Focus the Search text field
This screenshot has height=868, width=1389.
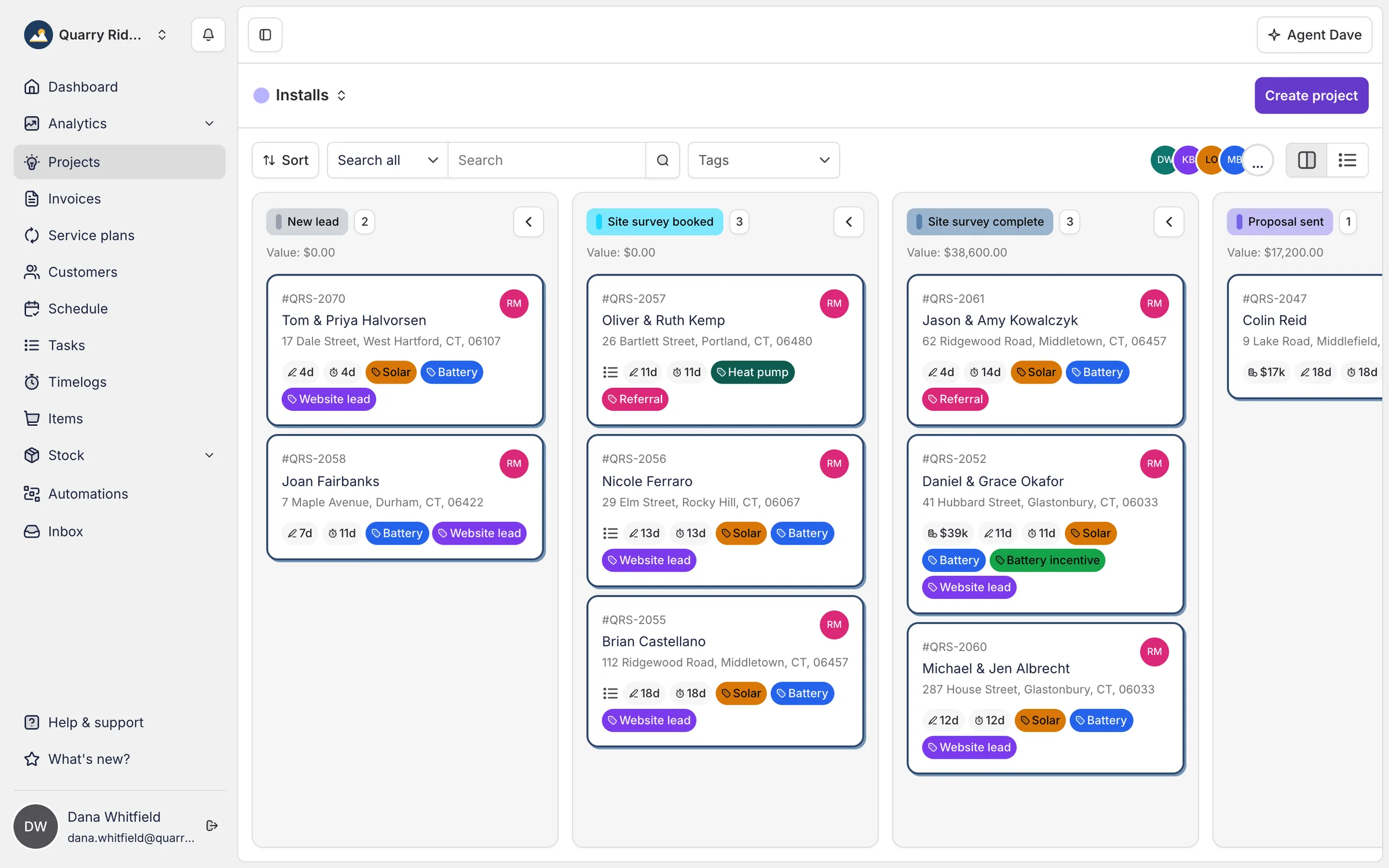pyautogui.click(x=547, y=160)
